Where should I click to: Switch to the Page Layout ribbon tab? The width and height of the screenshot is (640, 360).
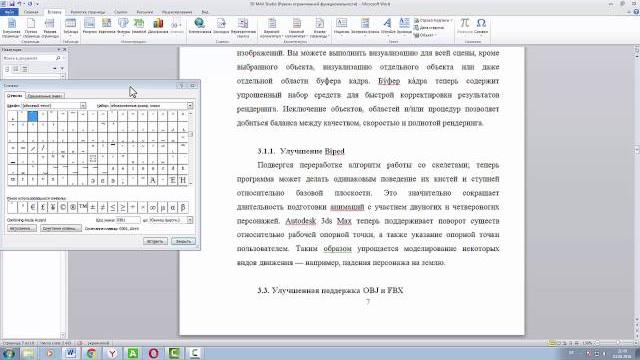tap(87, 12)
